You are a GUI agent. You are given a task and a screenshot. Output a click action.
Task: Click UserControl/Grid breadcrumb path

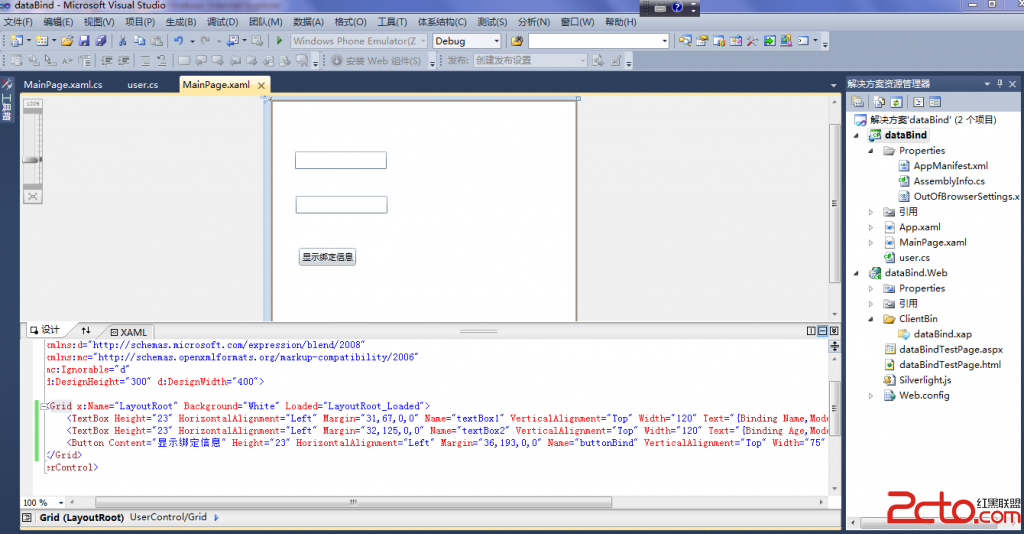point(168,517)
